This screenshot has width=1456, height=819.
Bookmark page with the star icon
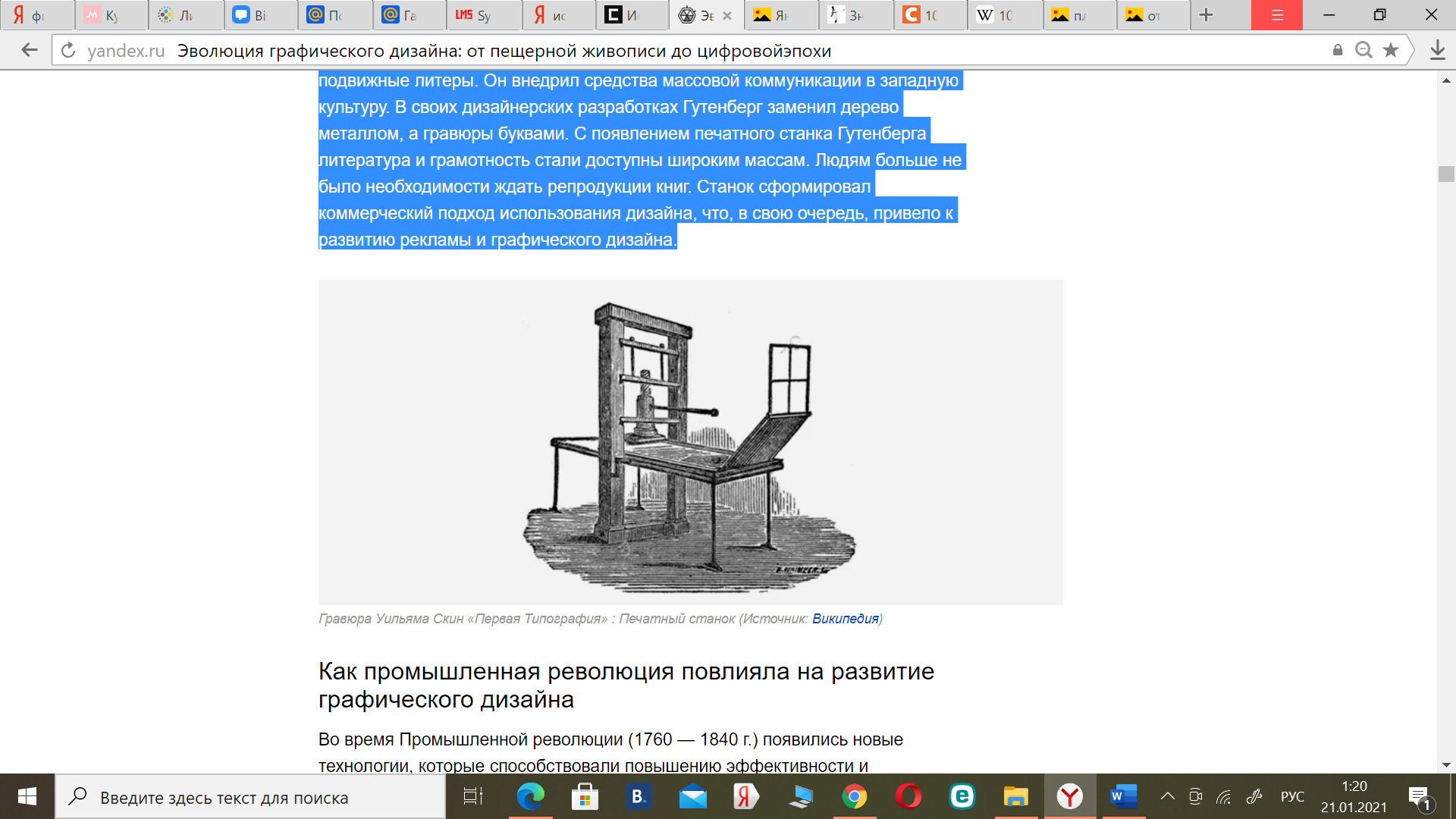tap(1391, 50)
